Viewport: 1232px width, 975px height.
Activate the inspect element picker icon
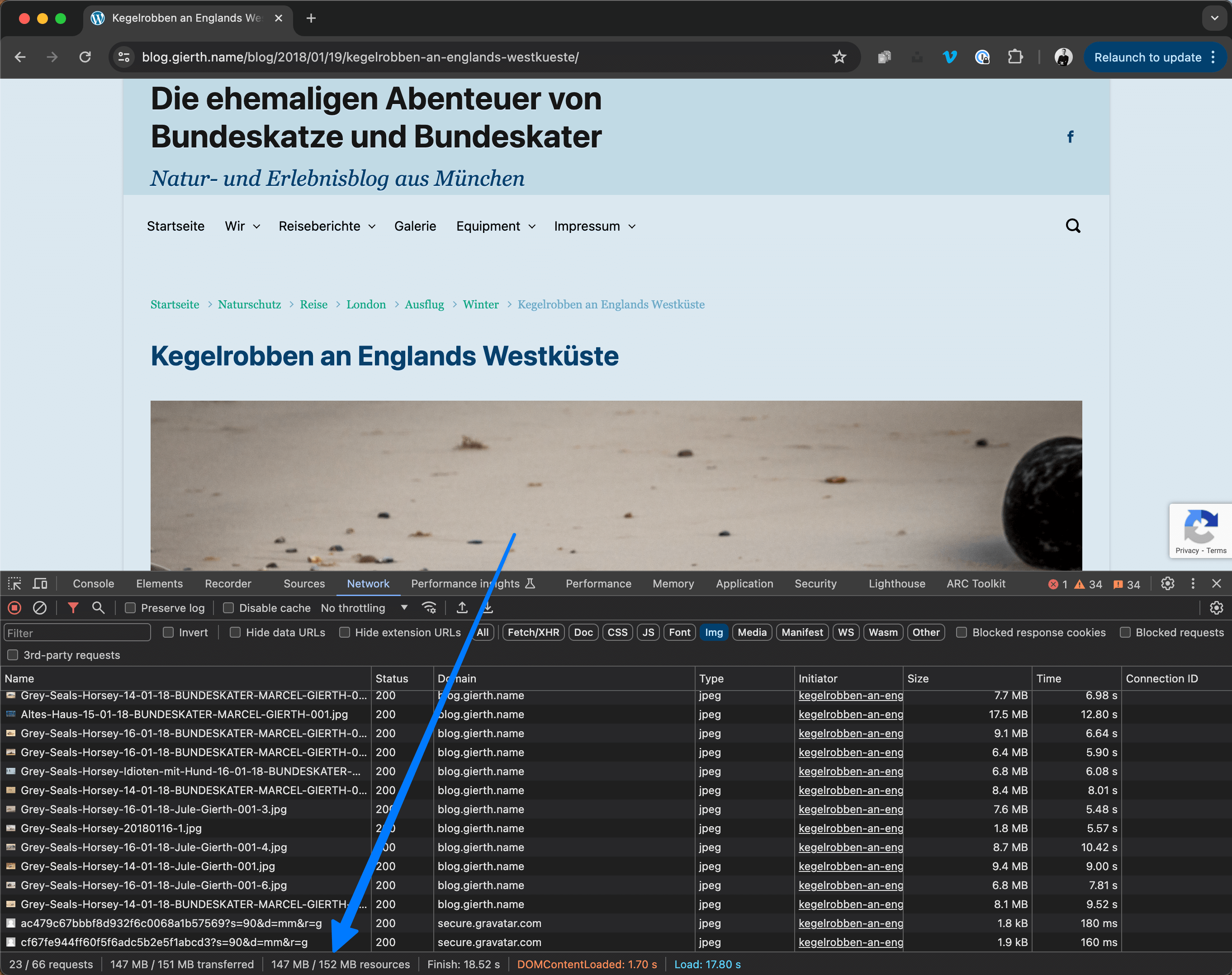14,584
